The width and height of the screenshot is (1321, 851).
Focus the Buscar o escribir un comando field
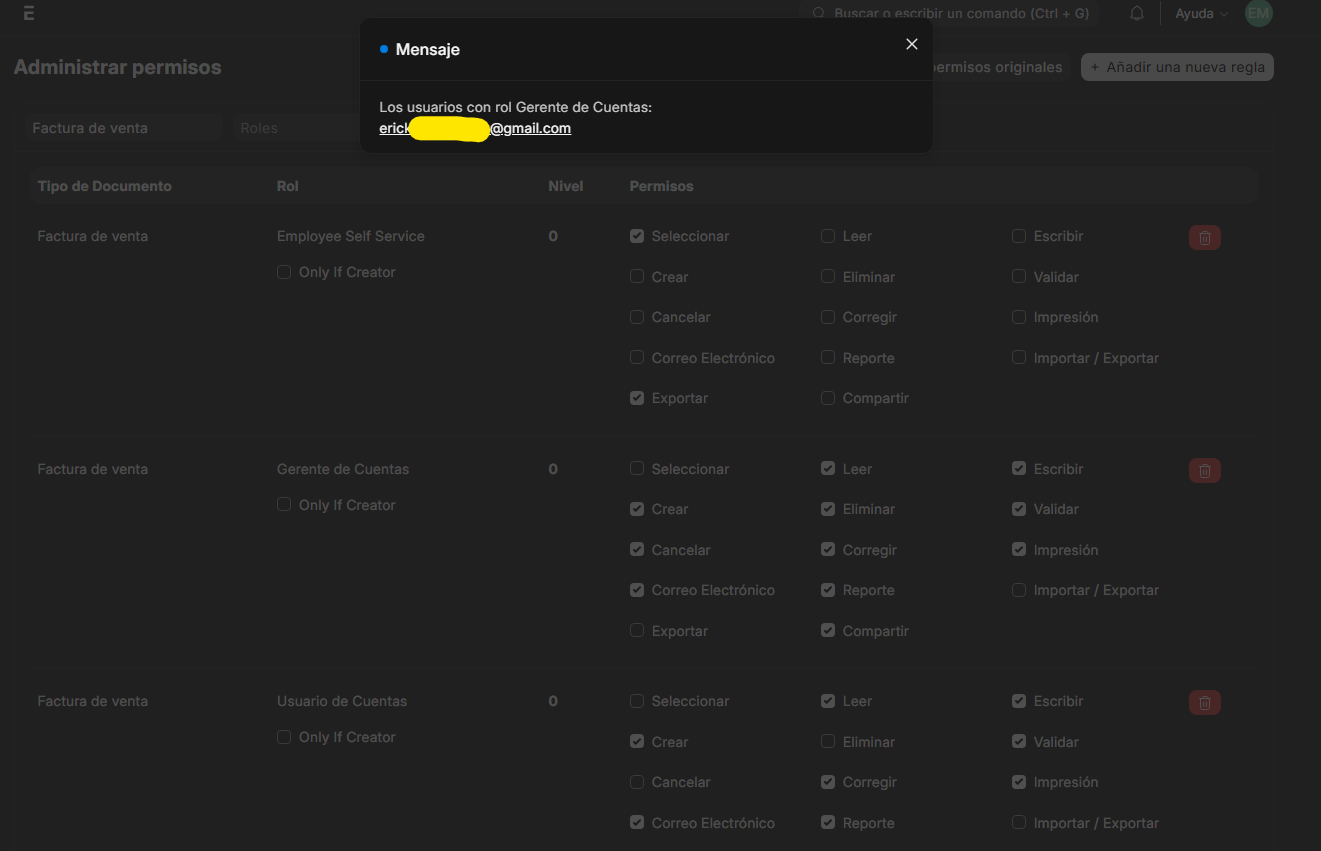pyautogui.click(x=950, y=14)
